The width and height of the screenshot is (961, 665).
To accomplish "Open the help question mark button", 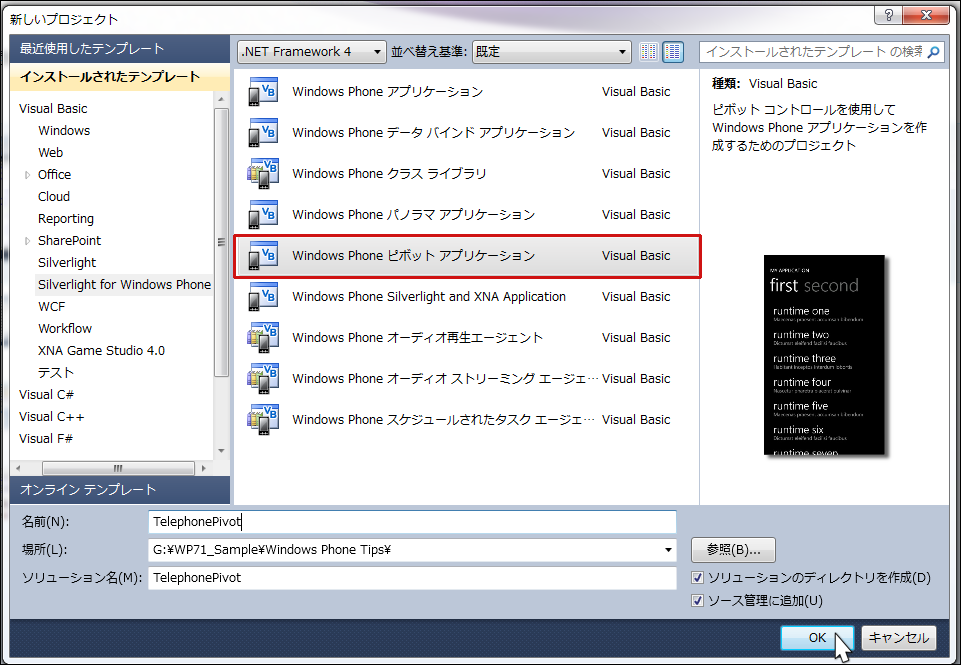I will [889, 15].
